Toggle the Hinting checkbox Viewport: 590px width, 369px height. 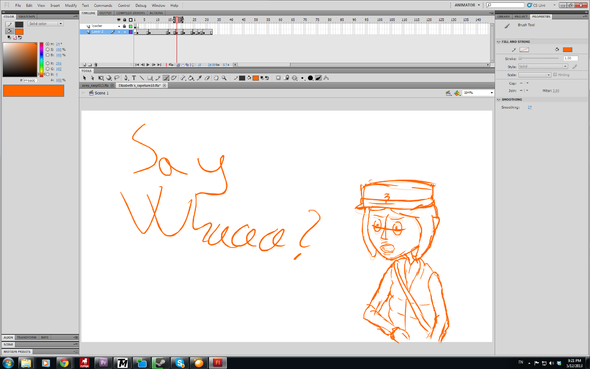click(555, 74)
